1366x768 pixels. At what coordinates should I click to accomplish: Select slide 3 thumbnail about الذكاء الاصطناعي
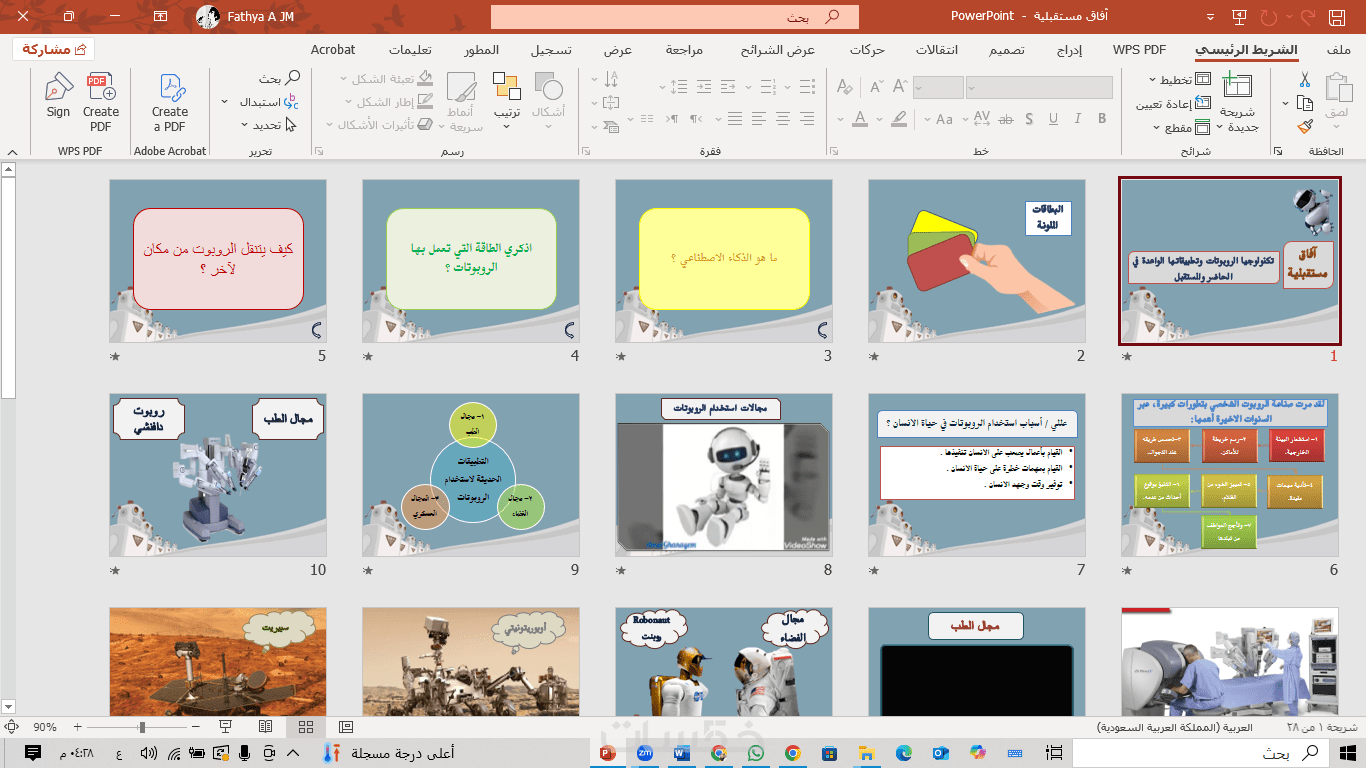click(x=723, y=261)
